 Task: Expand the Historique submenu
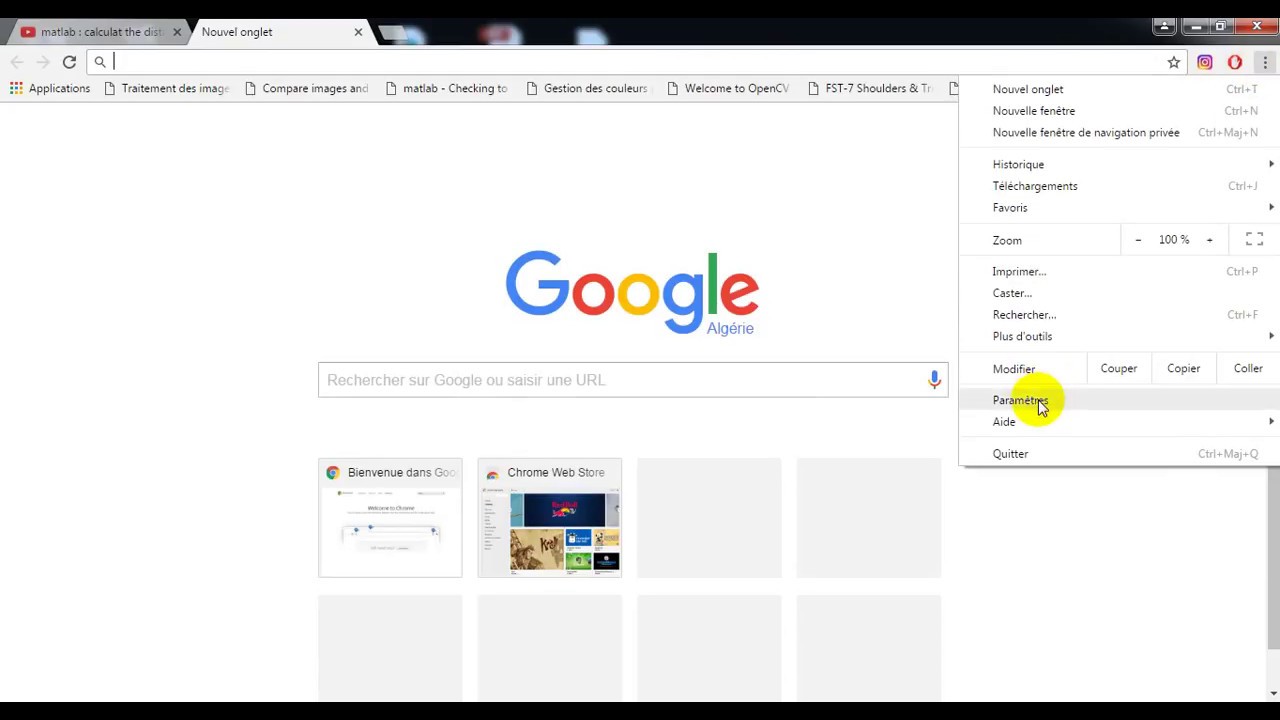(1119, 164)
